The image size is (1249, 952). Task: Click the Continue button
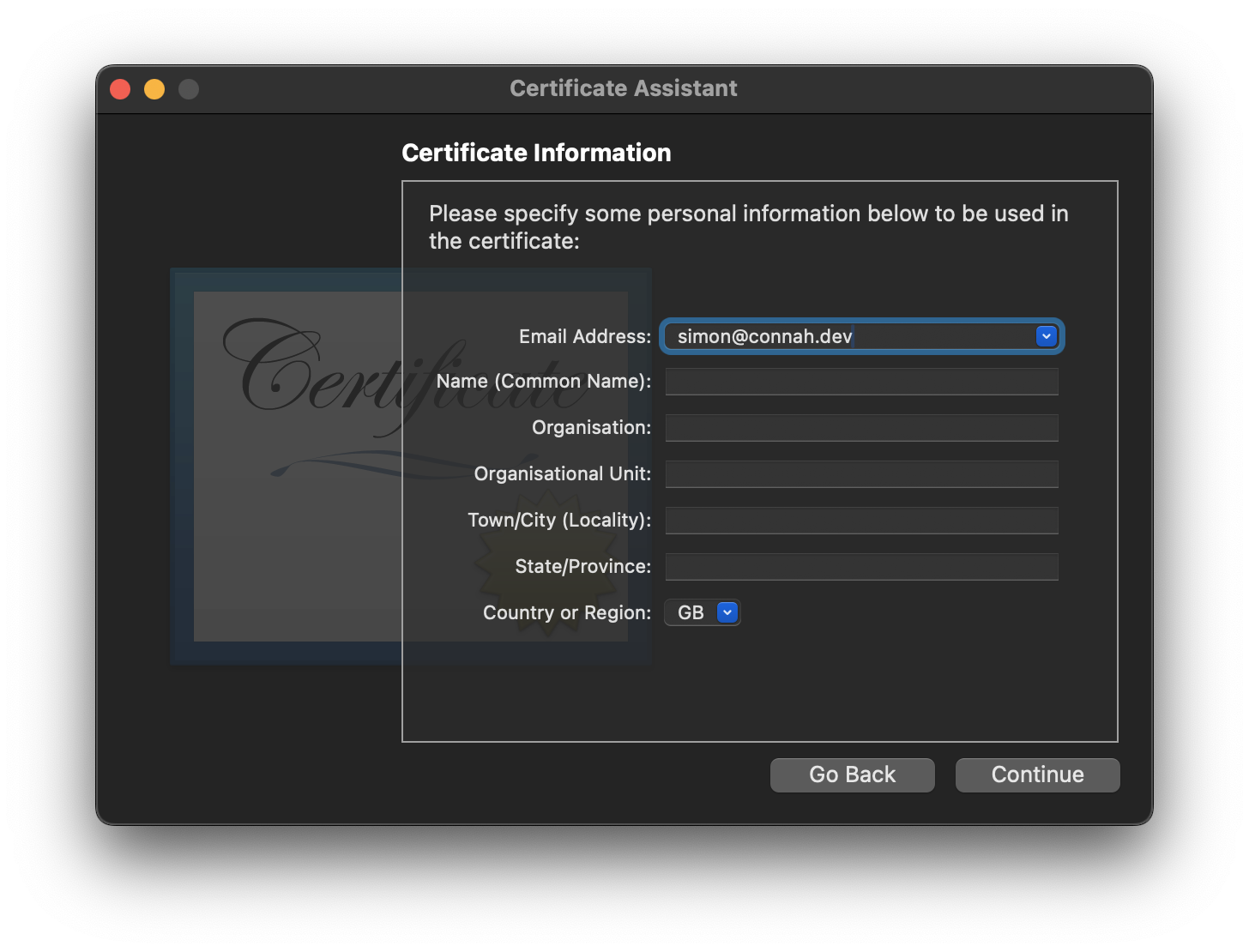coord(1037,774)
